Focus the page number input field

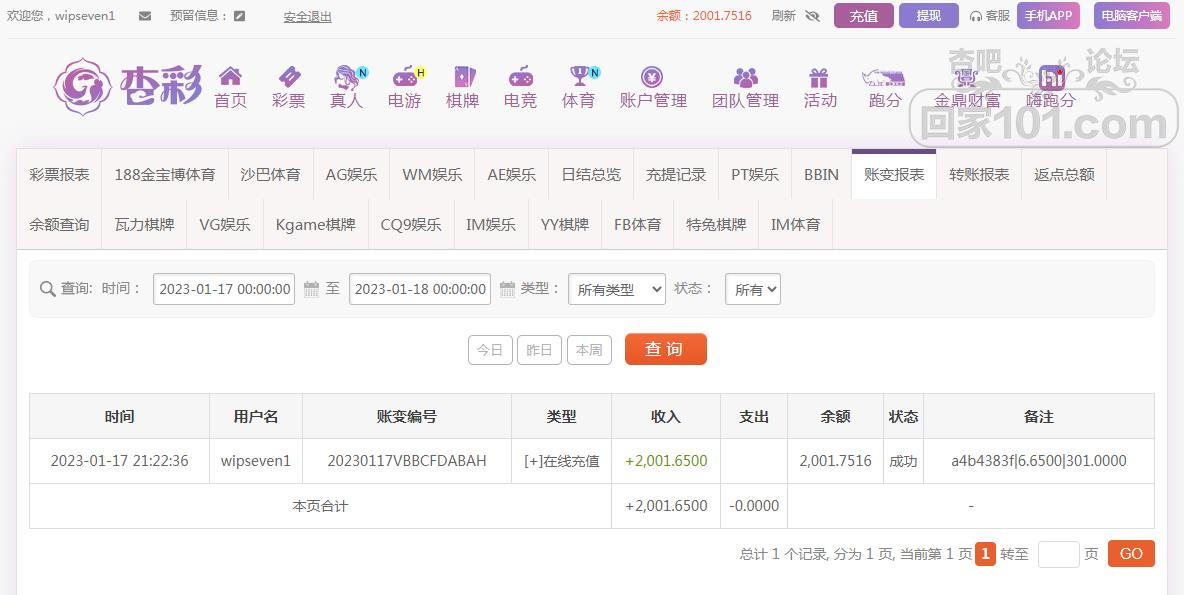1059,554
